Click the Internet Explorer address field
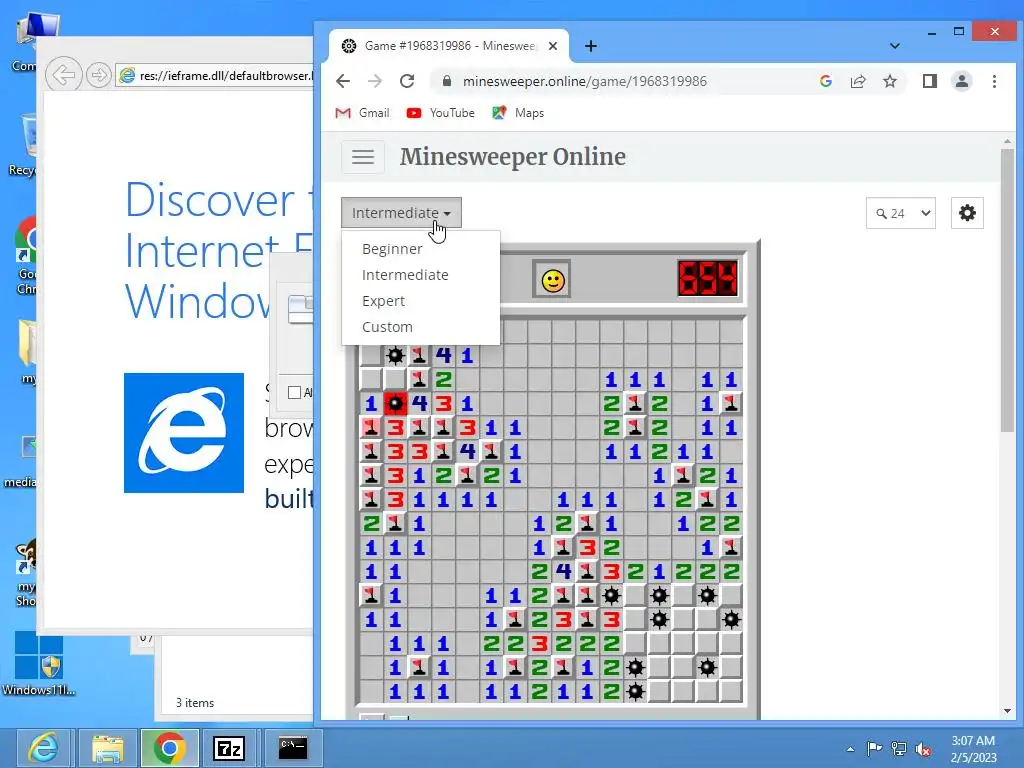Viewport: 1024px width, 768px height. point(216,75)
